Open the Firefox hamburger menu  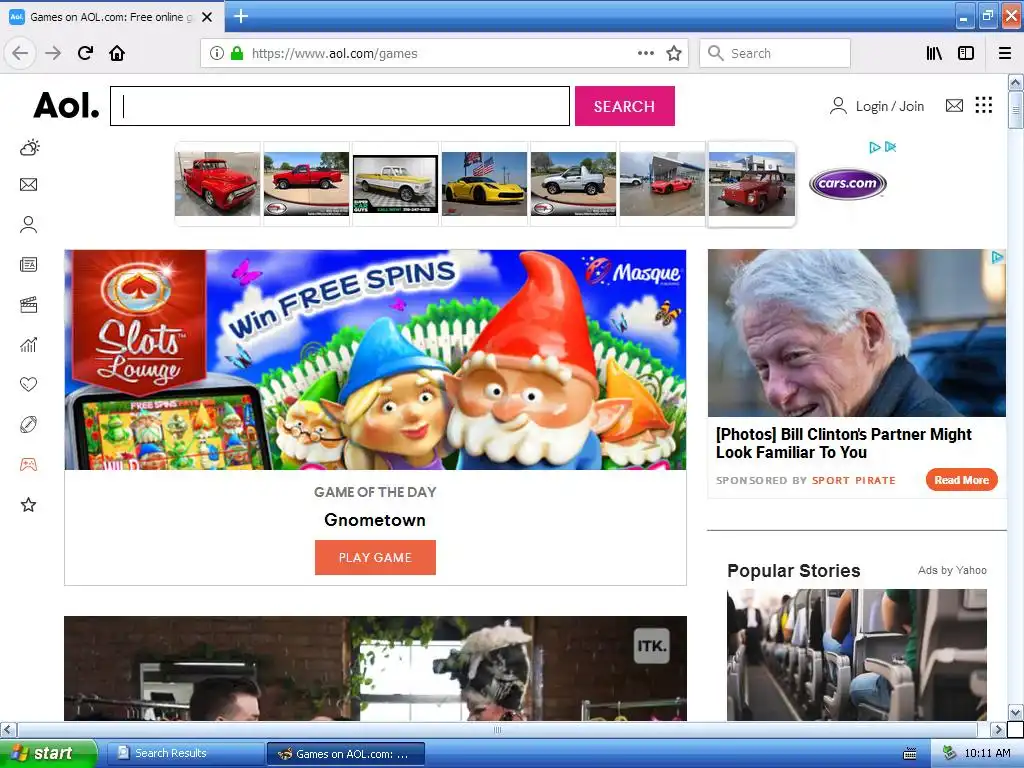point(1005,53)
